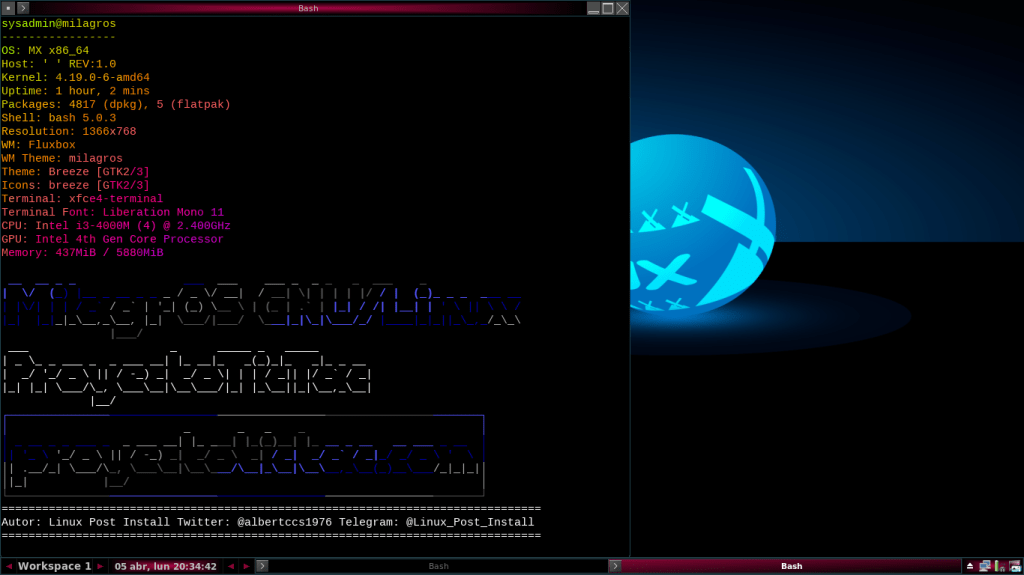The image size is (1024, 575).
Task: Minimize the Bash terminal window
Action: point(593,8)
